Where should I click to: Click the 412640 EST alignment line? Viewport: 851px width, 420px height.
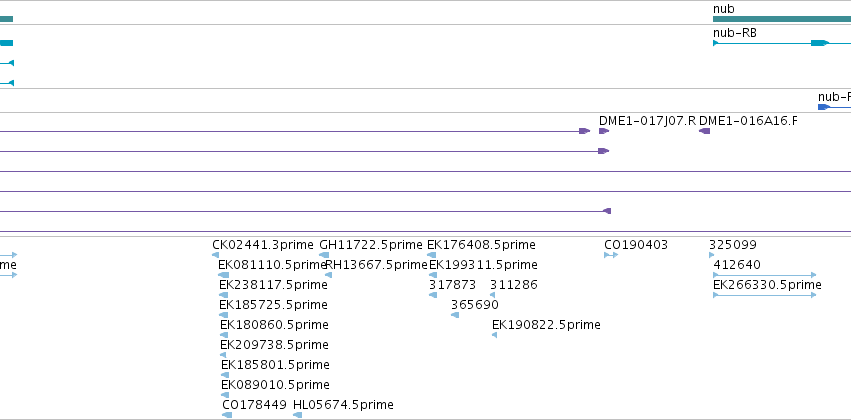(x=764, y=275)
